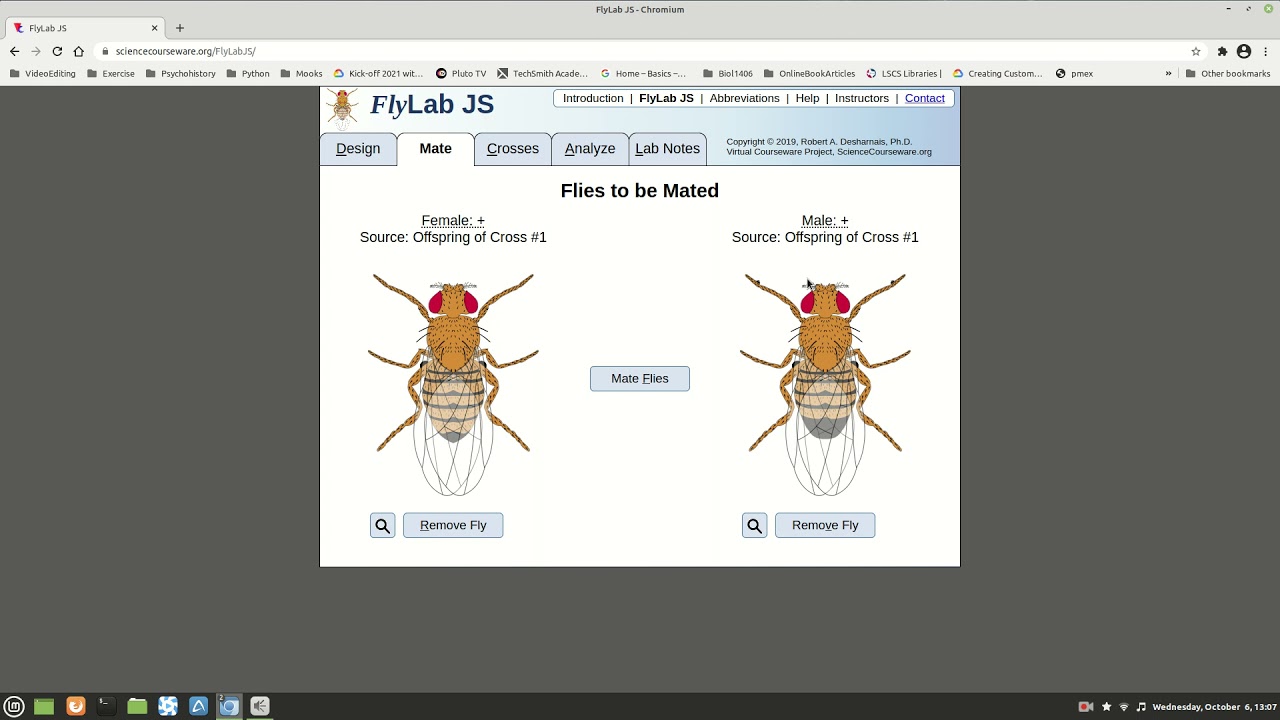This screenshot has width=1280, height=720.
Task: Click the star tray icon
Action: point(1106,707)
